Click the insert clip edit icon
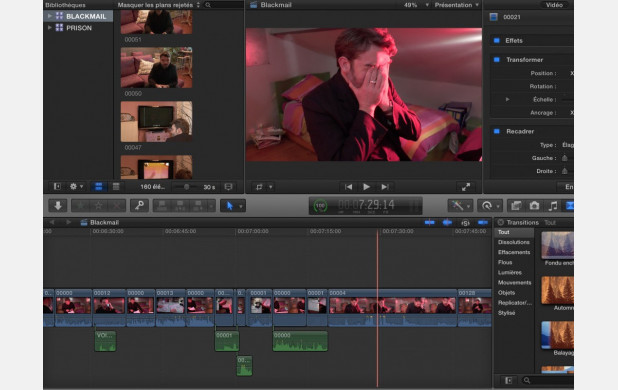618x390 pixels. (180, 206)
